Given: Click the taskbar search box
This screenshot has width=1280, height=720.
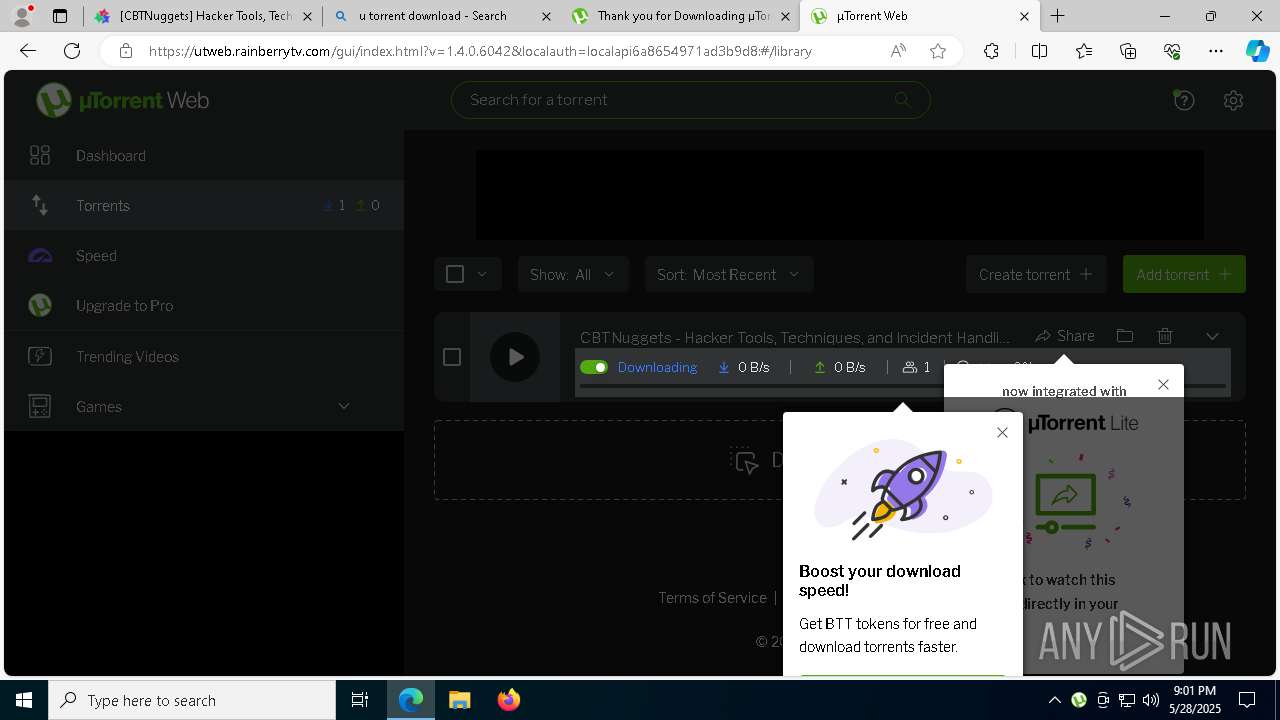Looking at the screenshot, I should tap(192, 700).
